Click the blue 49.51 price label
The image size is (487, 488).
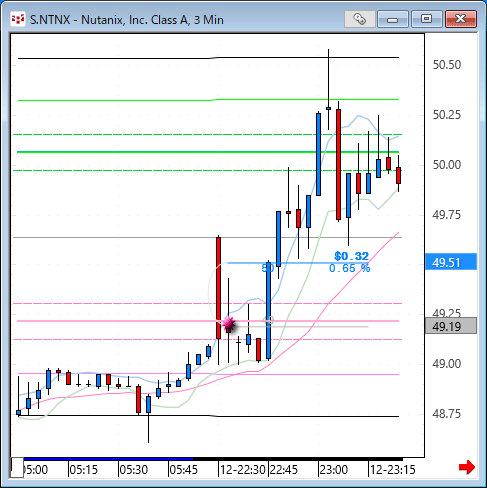tap(451, 263)
